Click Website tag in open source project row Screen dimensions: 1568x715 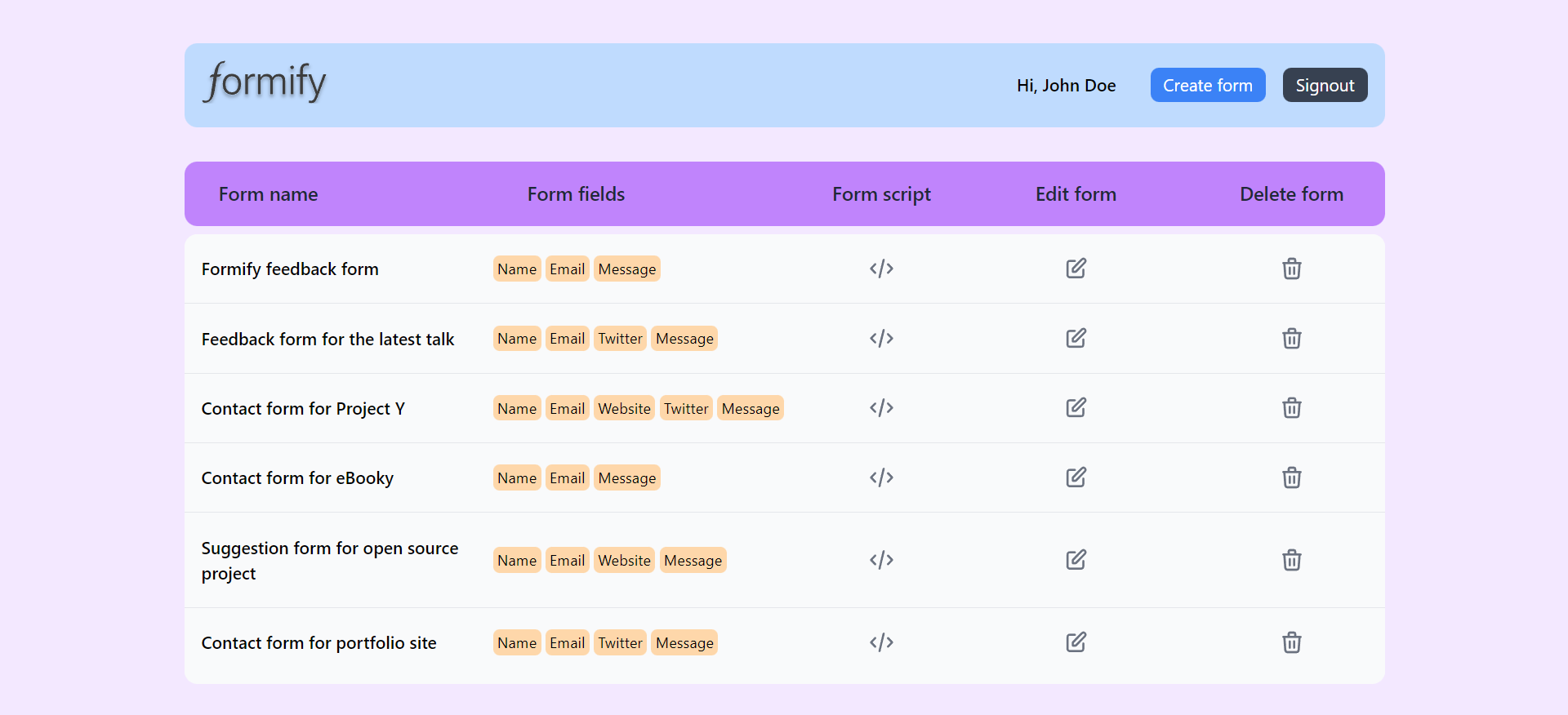[x=624, y=561]
